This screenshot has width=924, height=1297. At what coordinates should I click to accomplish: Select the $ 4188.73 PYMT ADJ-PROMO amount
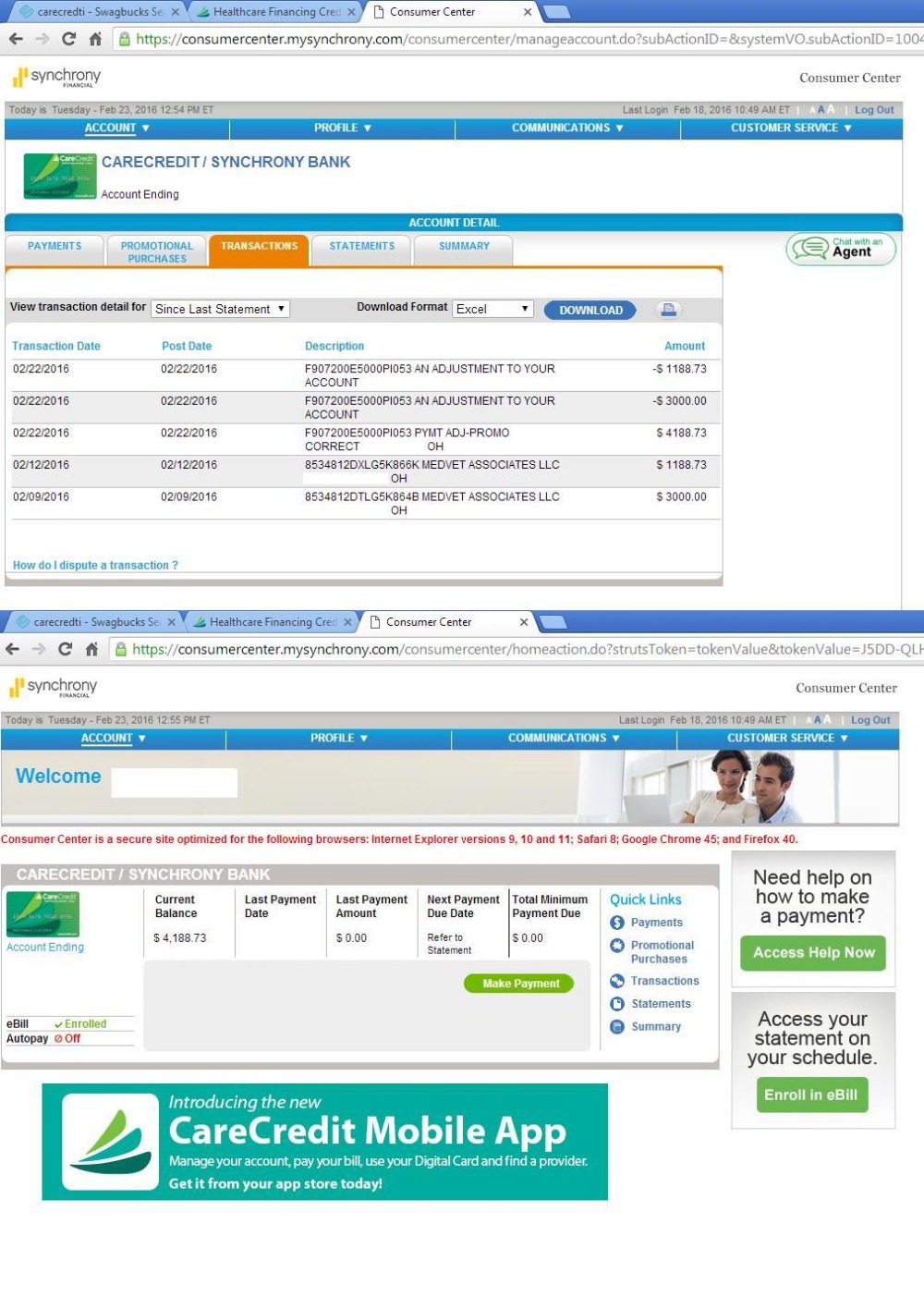click(681, 434)
